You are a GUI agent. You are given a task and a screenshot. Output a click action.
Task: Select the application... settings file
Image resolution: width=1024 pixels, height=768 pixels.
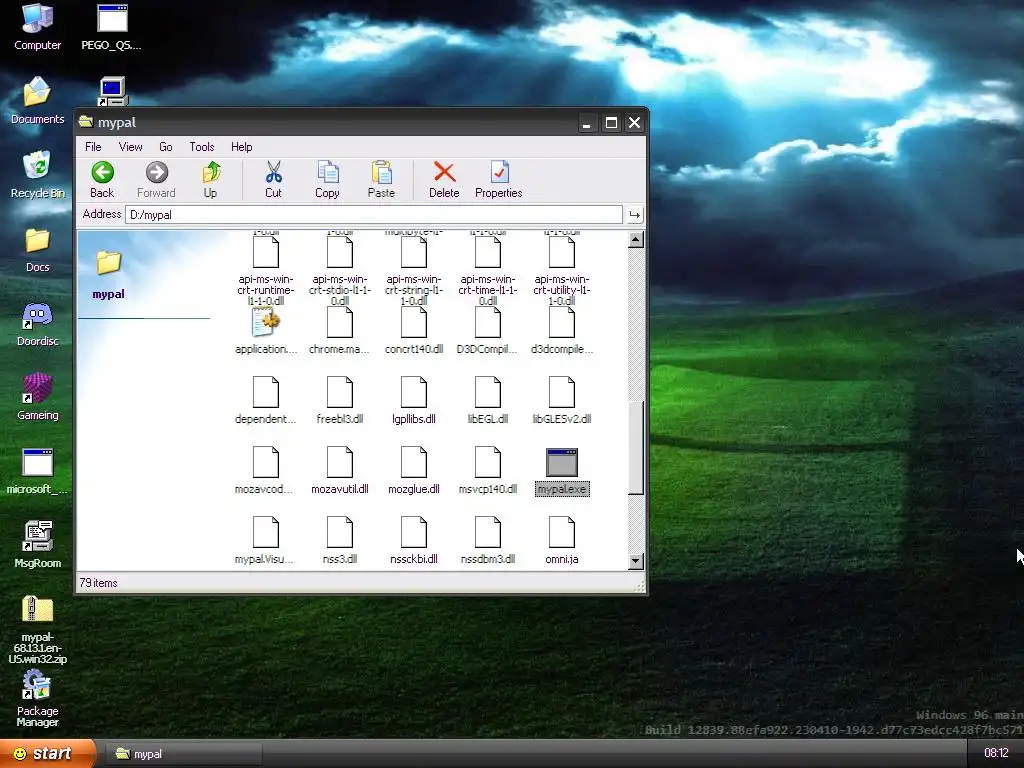pyautogui.click(x=266, y=331)
